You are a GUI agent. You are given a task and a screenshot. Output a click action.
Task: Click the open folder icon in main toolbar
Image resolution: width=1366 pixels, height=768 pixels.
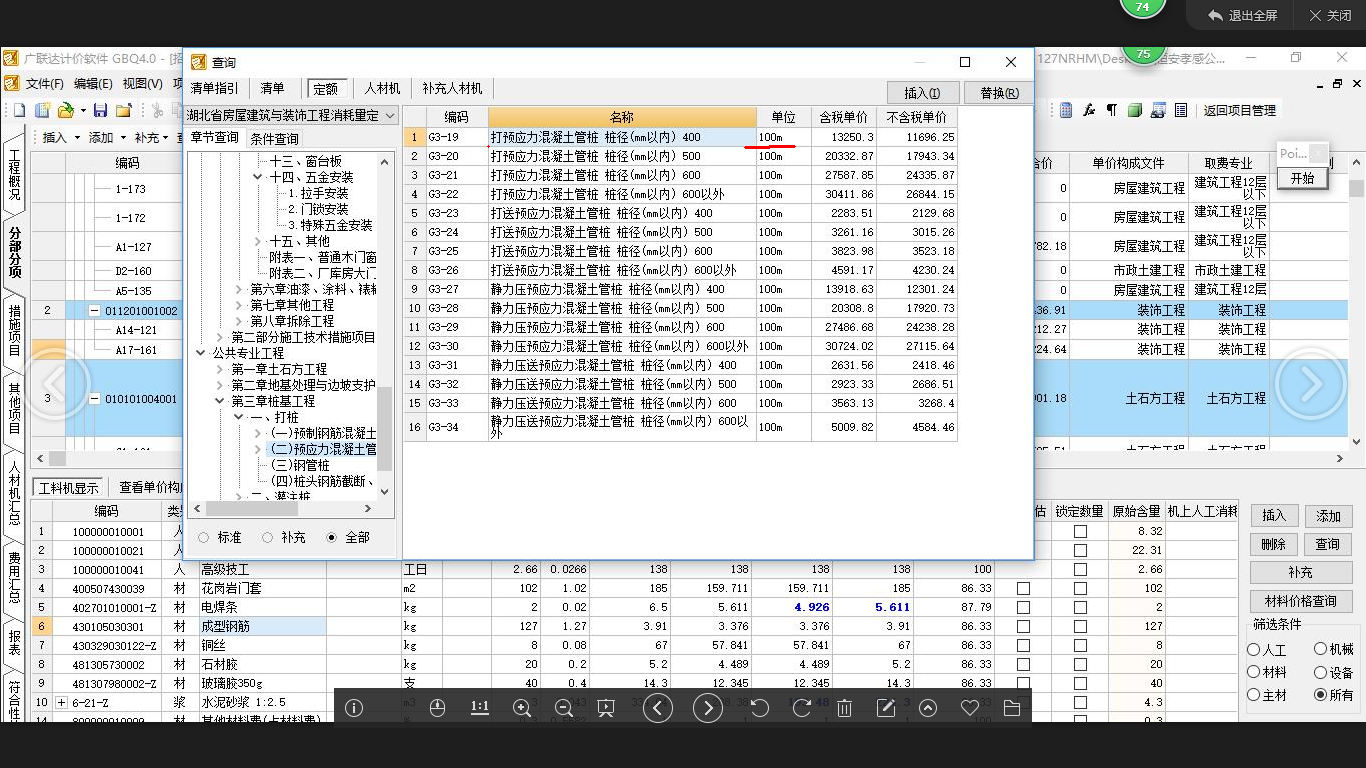tap(66, 110)
